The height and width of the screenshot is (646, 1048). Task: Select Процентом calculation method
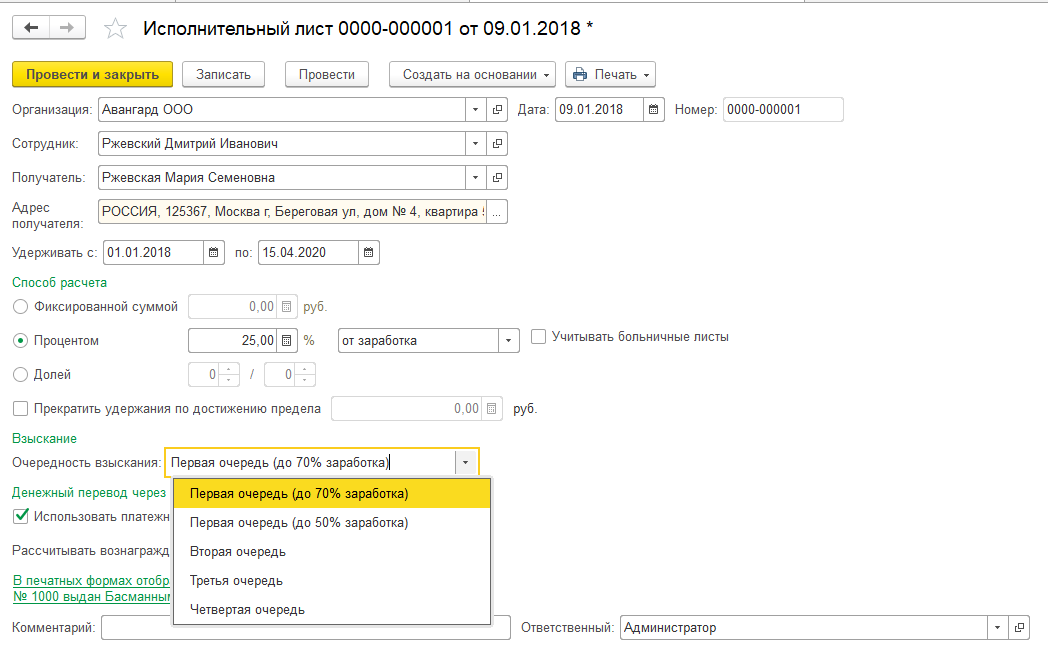(21, 341)
